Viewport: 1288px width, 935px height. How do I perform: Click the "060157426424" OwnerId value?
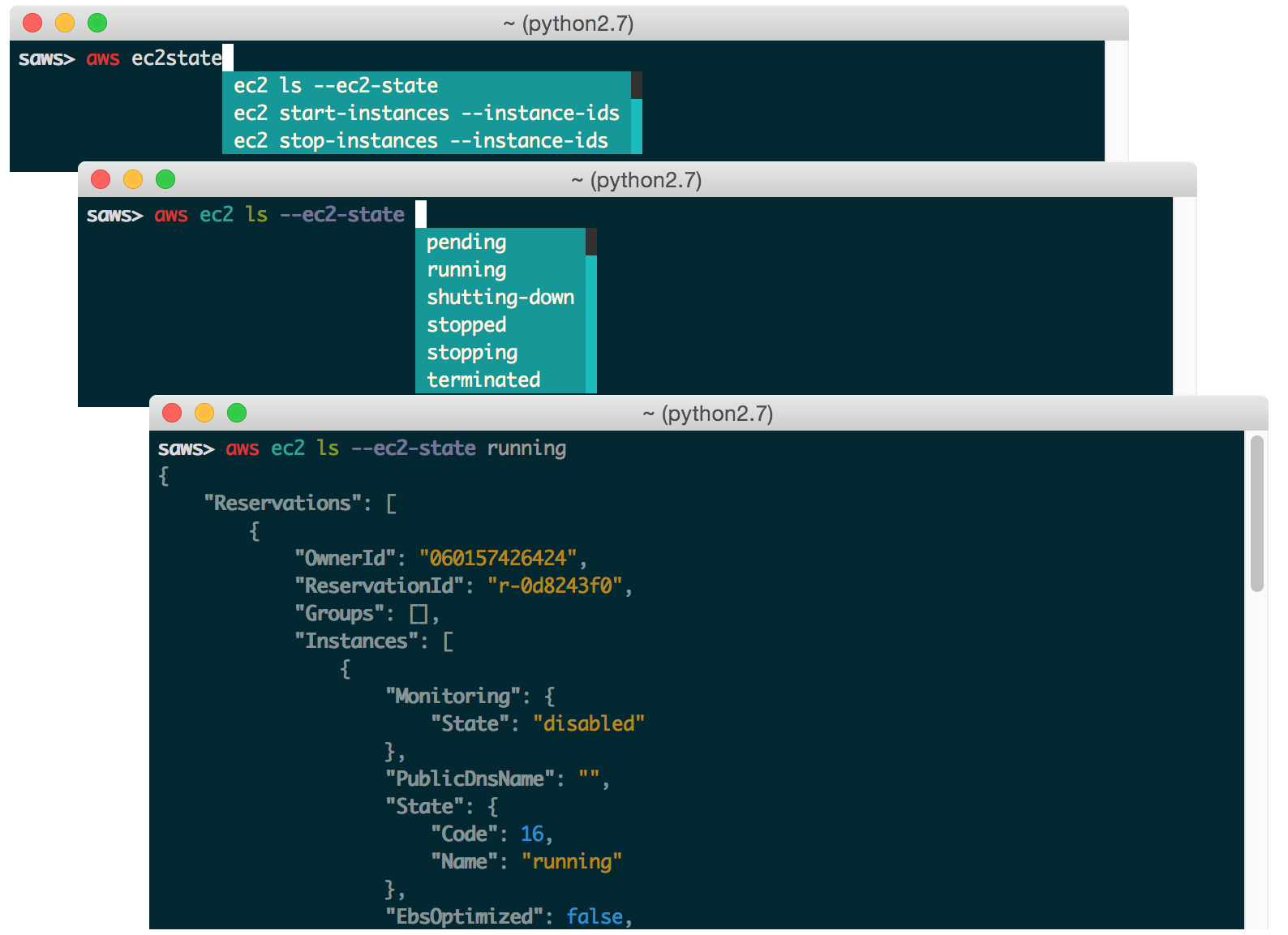pos(498,558)
